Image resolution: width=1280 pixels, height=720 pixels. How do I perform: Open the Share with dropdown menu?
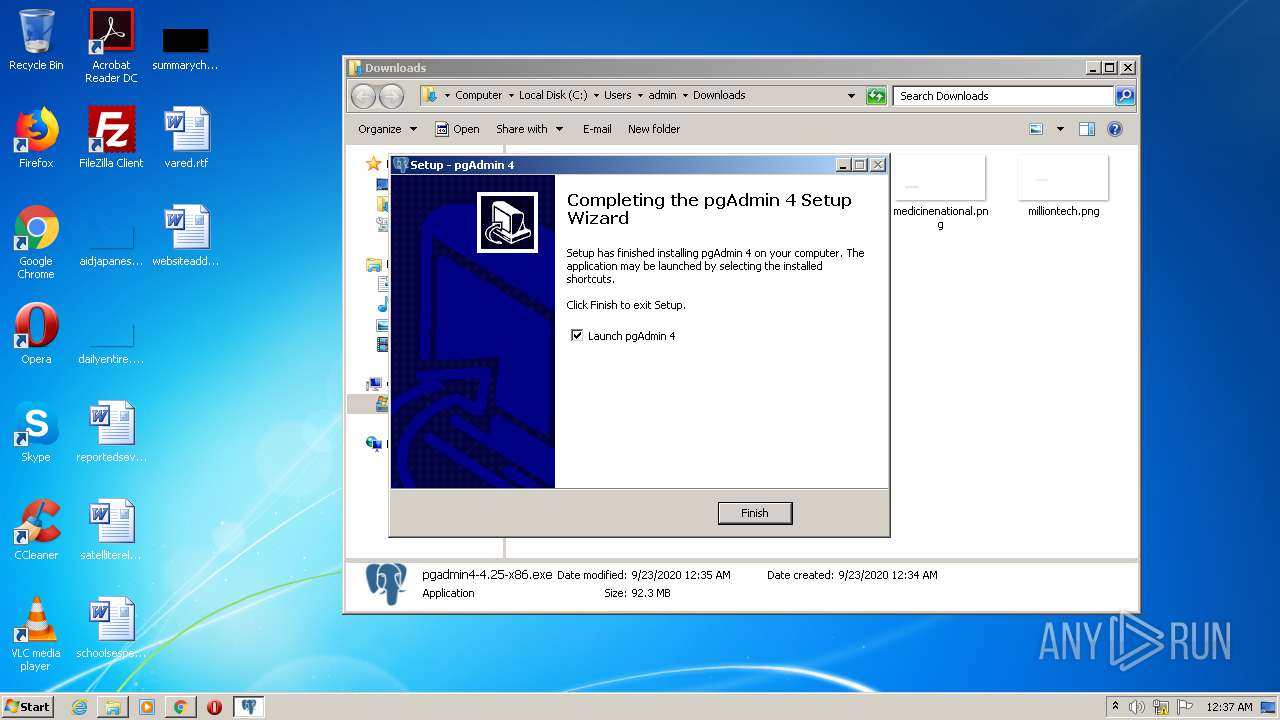tap(529, 129)
